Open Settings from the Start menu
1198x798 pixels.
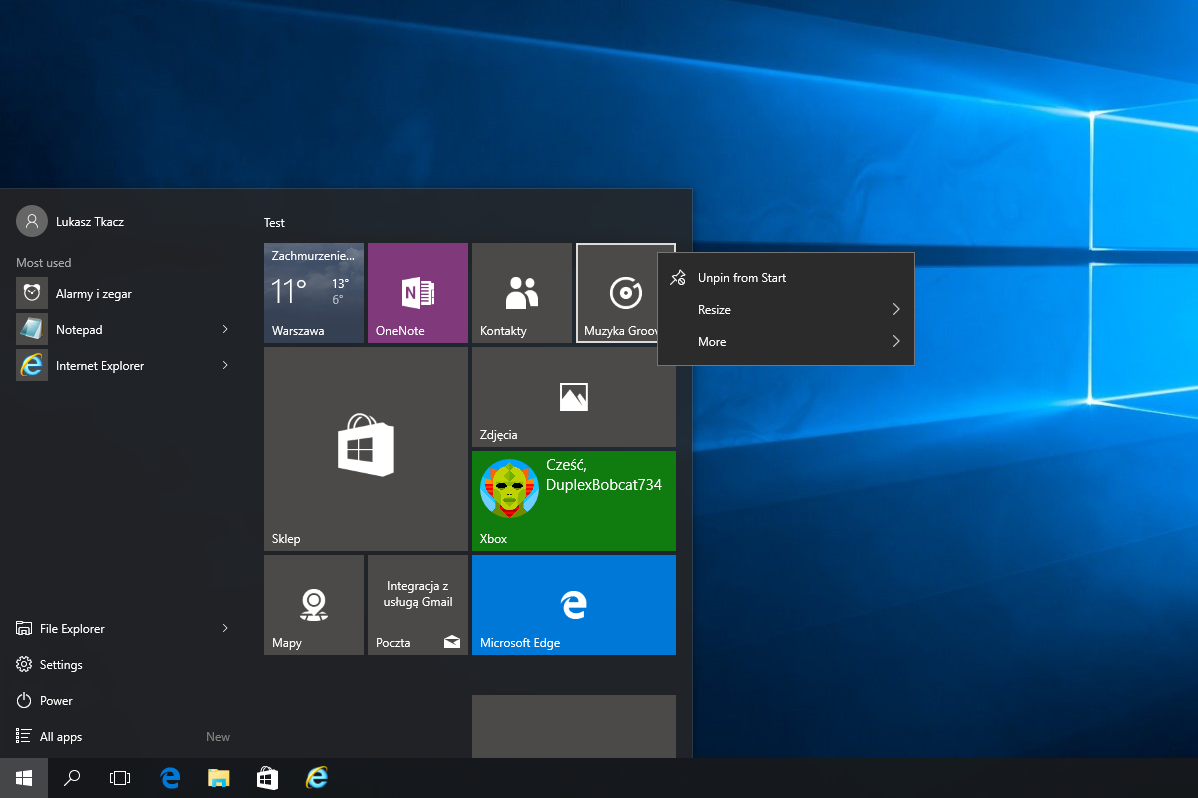(60, 665)
